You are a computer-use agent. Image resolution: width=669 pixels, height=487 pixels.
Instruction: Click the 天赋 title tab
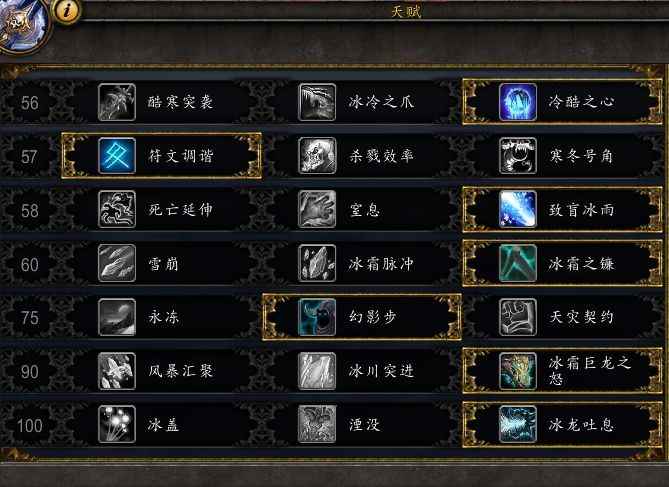click(406, 11)
